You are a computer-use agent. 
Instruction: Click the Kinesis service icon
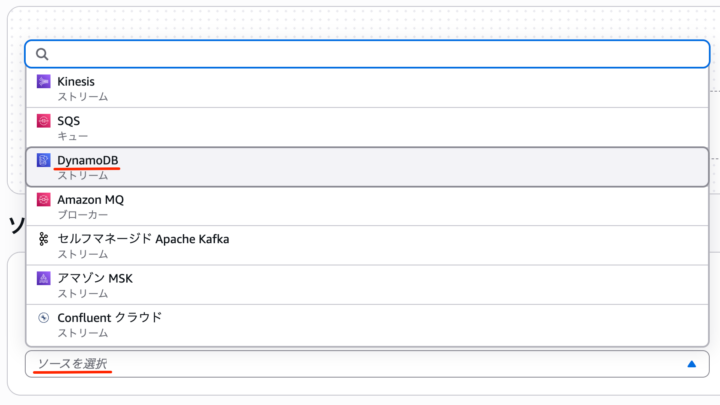(43, 81)
